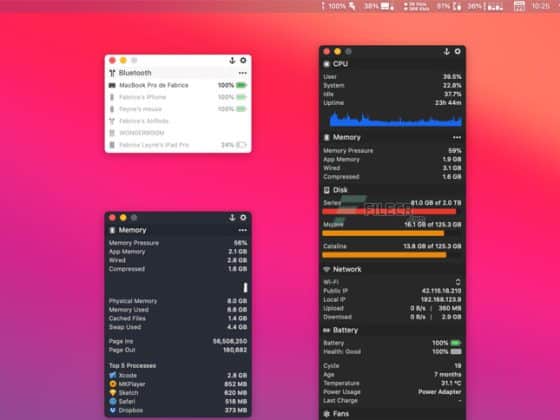560x420 pixels.
Task: Click the Bluetooth symbol icon in the header
Action: 112,73
